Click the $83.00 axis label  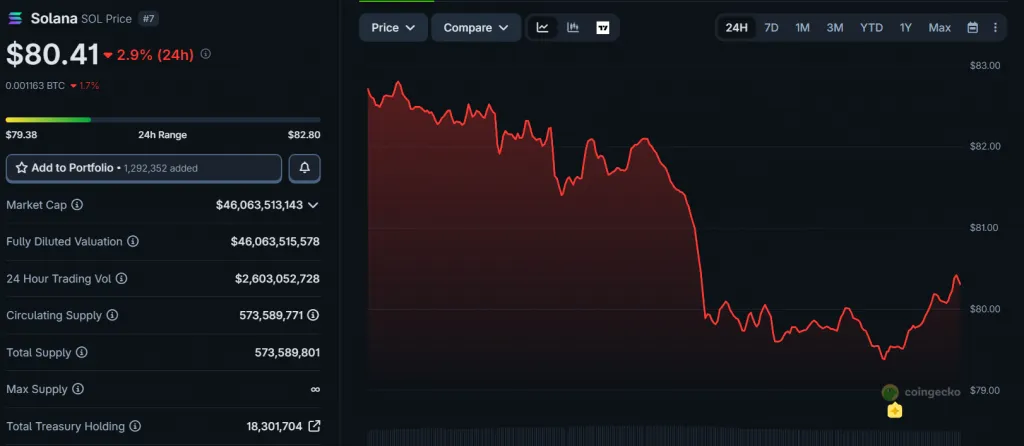(x=985, y=65)
